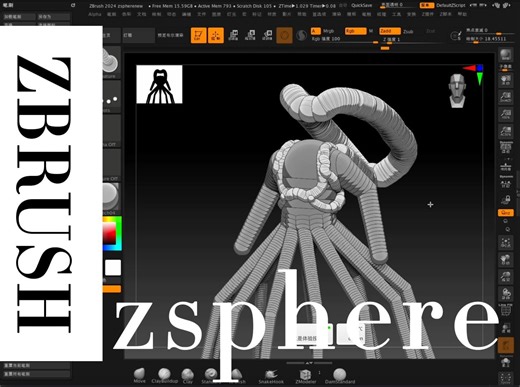Click the orange button near DefaultZScript
520x387 pixels.
426,5
